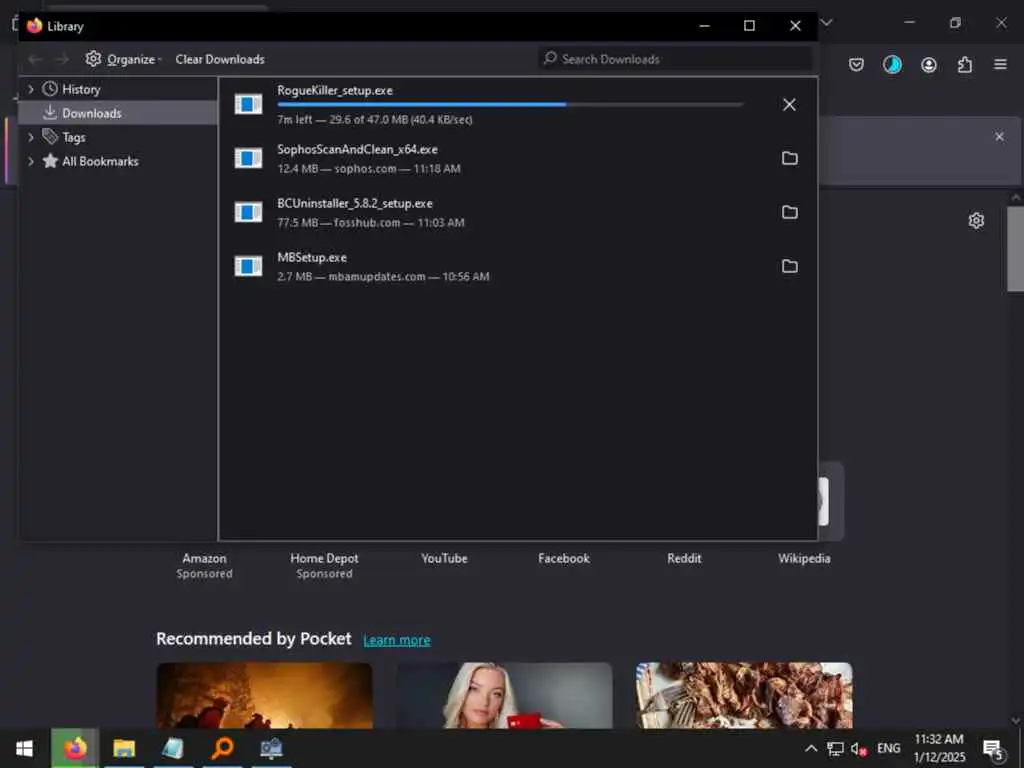
Task: Click the RogueKiller_setup.exe file icon
Action: click(x=248, y=104)
